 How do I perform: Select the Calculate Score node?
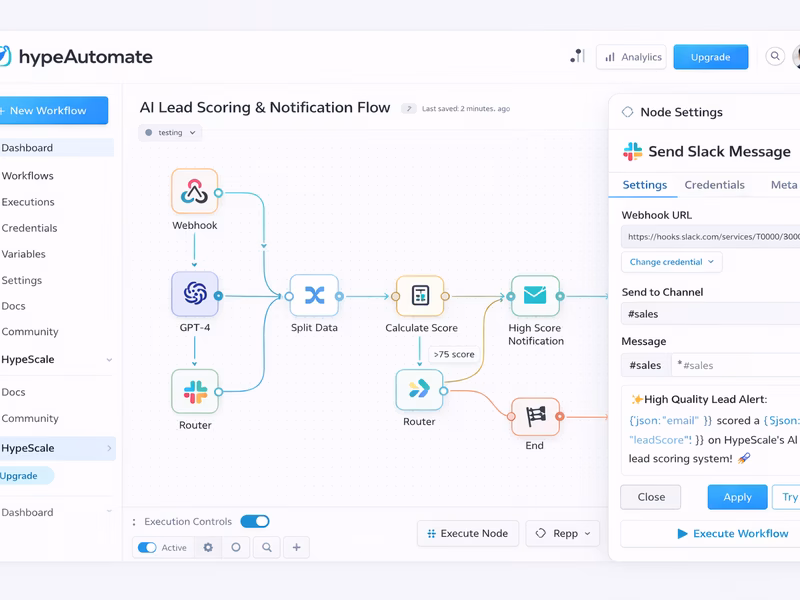pos(420,295)
